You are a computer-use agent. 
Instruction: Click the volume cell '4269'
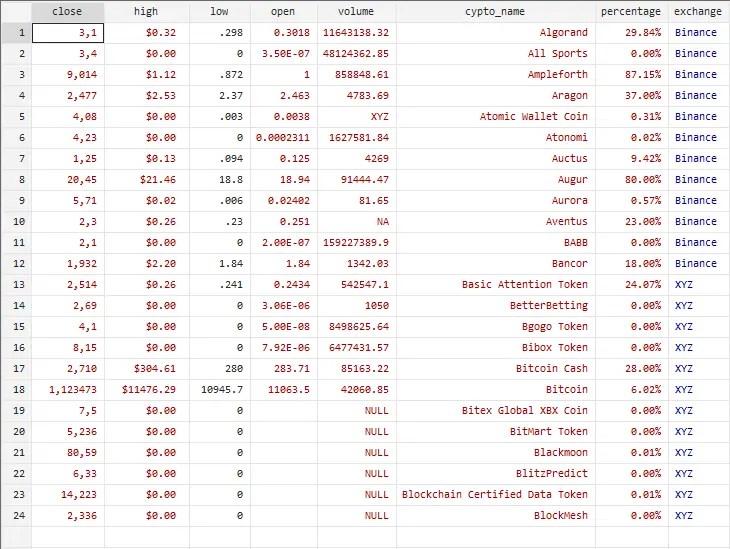click(x=357, y=158)
